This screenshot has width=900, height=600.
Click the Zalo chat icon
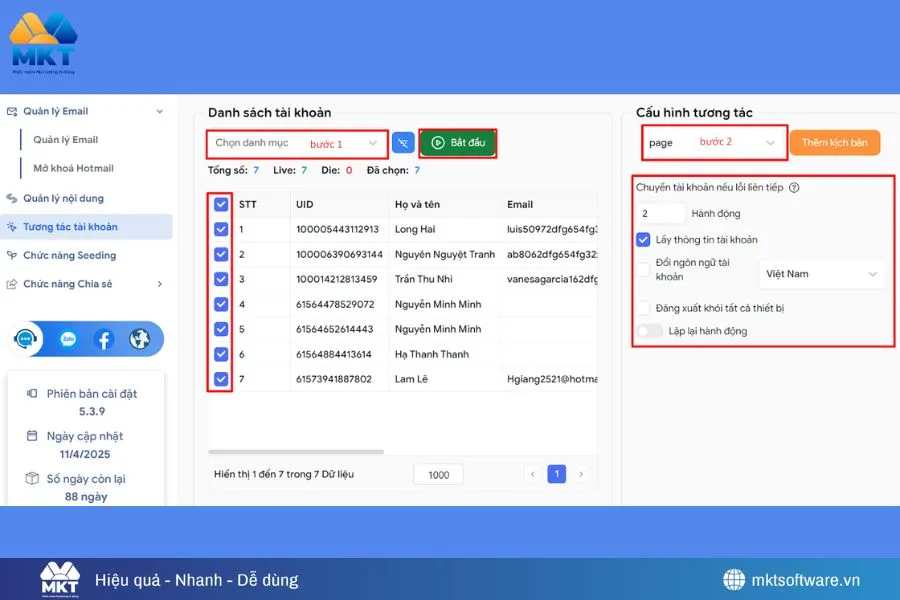[68, 339]
